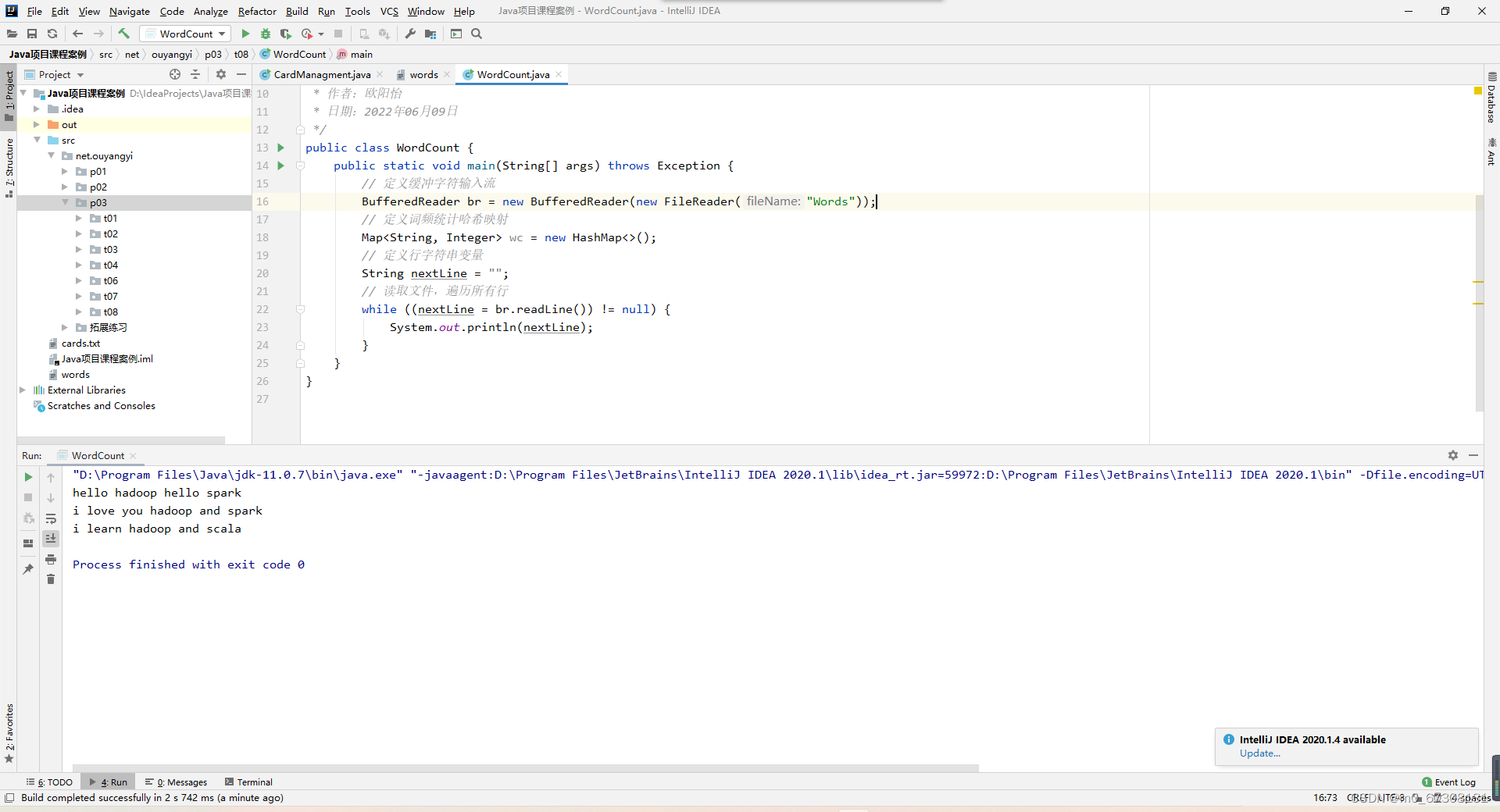Toggle the Event Log tool window
1500x812 pixels.
1449,782
